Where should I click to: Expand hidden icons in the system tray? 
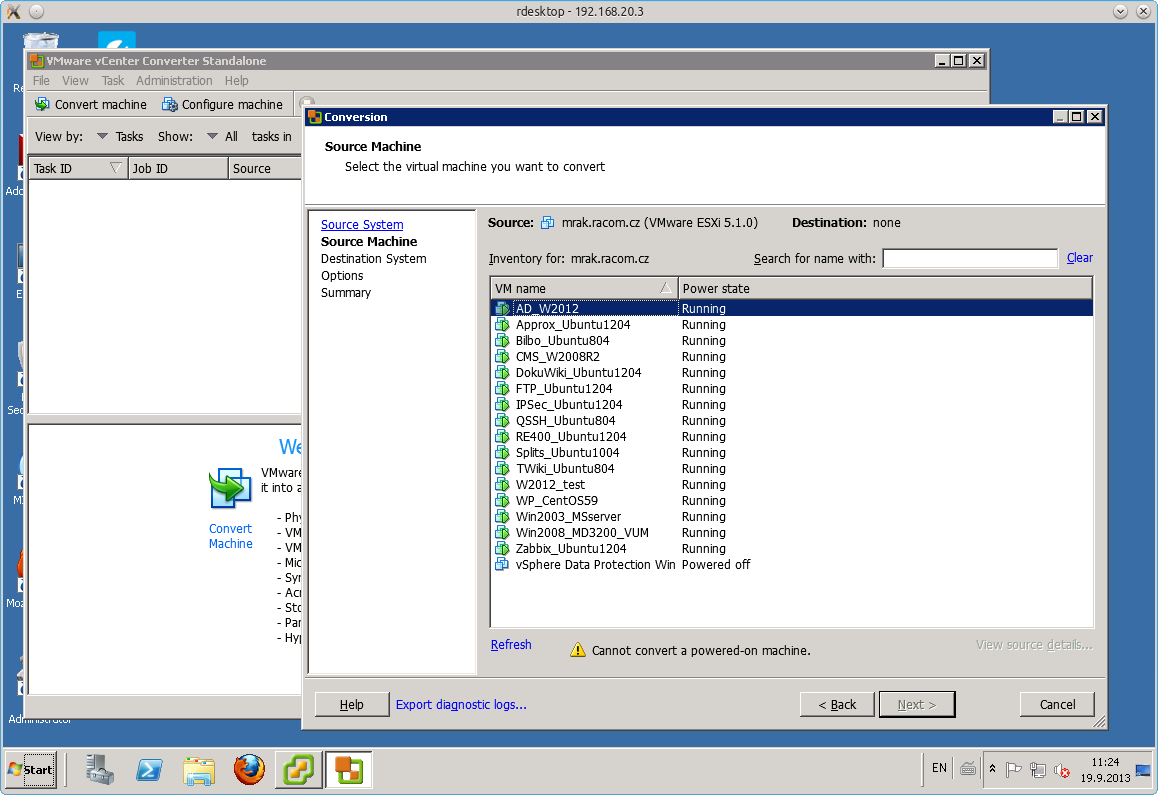(x=994, y=769)
